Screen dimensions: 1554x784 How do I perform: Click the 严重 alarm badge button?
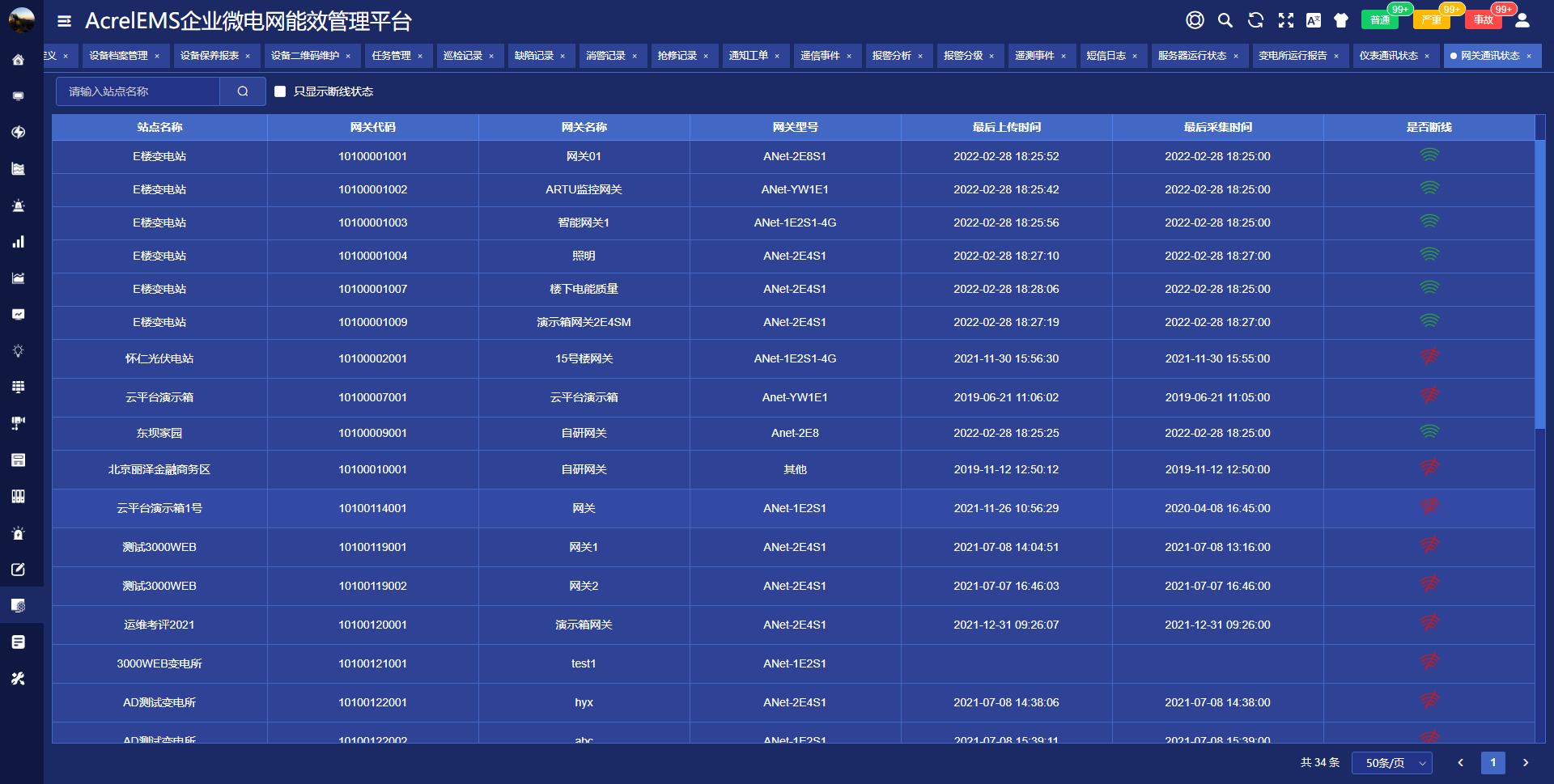[1431, 20]
